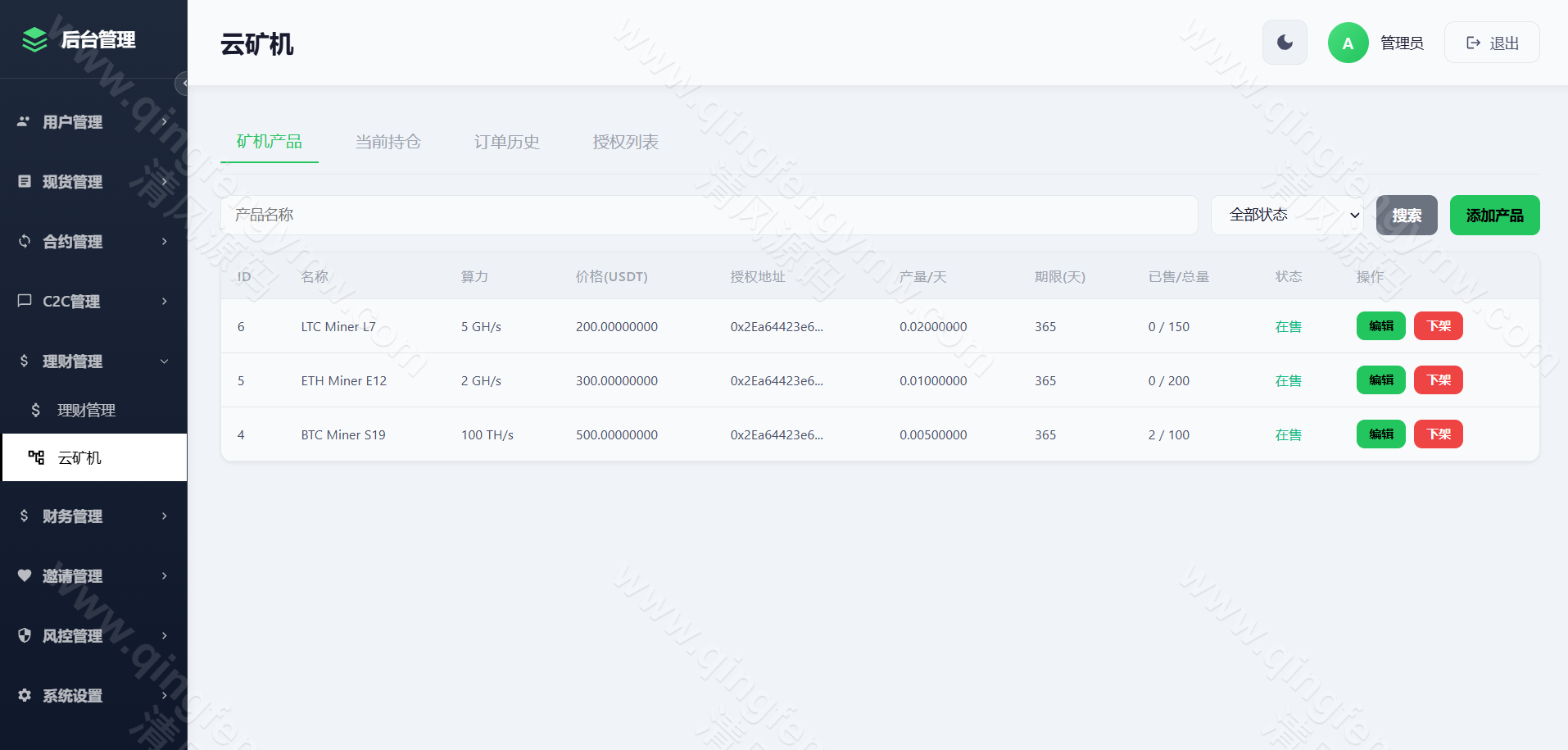Delist the LTC Miner L7 product

point(1439,326)
